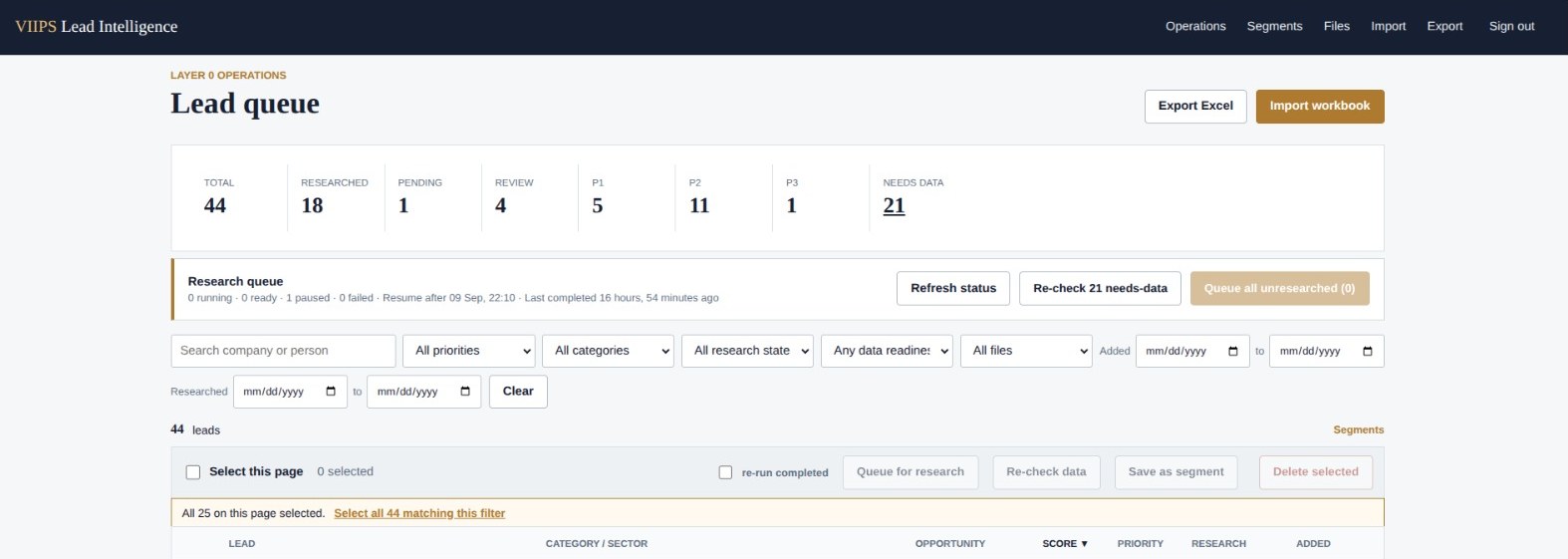Click Select all 44 matching this filter
Screen dimensions: 1568x559
(419, 513)
